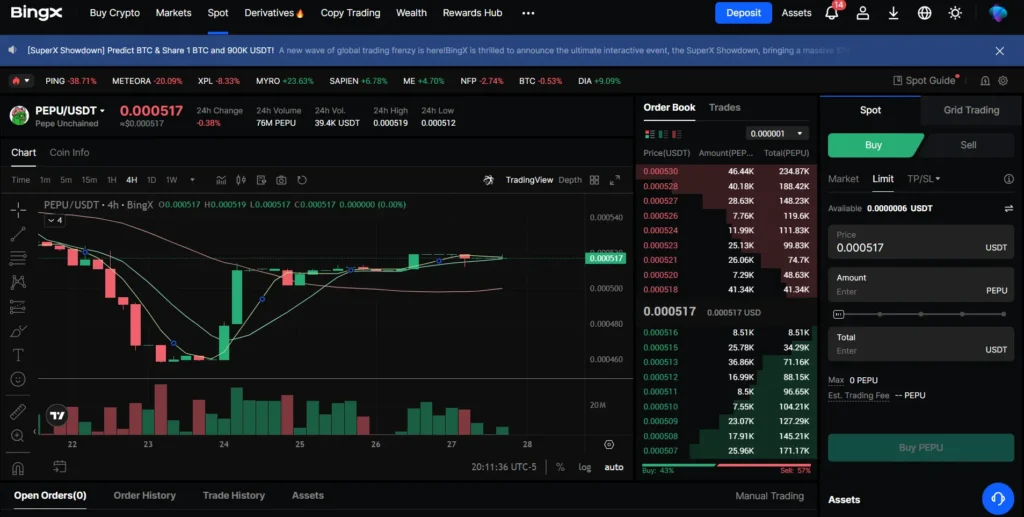Open the user profile icon

click(863, 13)
